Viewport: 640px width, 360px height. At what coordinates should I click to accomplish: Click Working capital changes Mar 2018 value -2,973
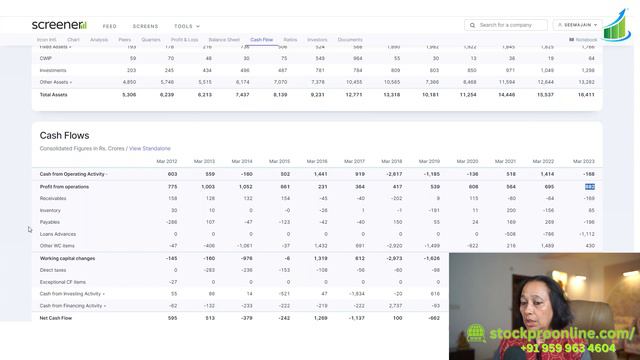394,258
